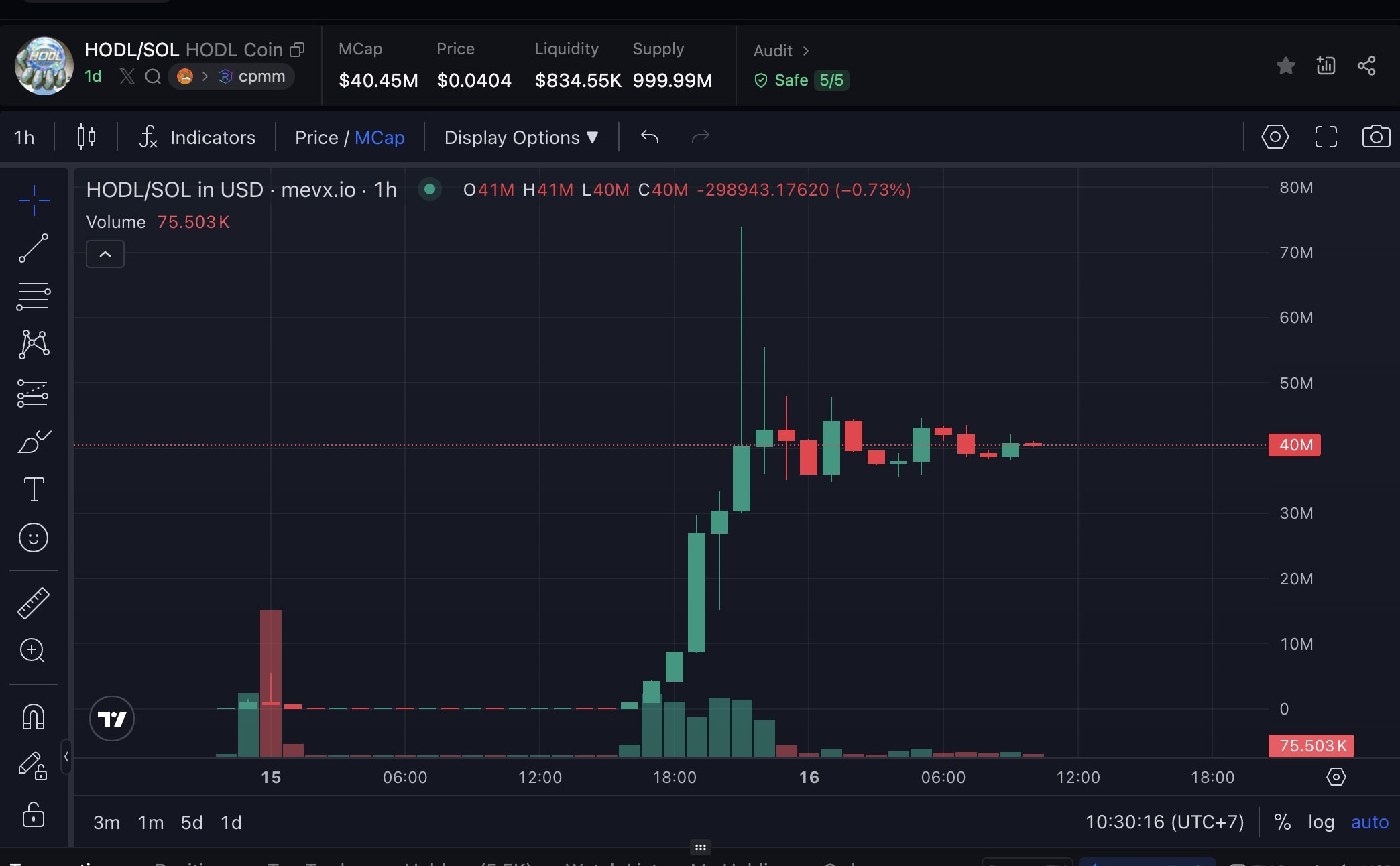The height and width of the screenshot is (866, 1400).
Task: Collapse the left drawing toolbar
Action: 66,757
